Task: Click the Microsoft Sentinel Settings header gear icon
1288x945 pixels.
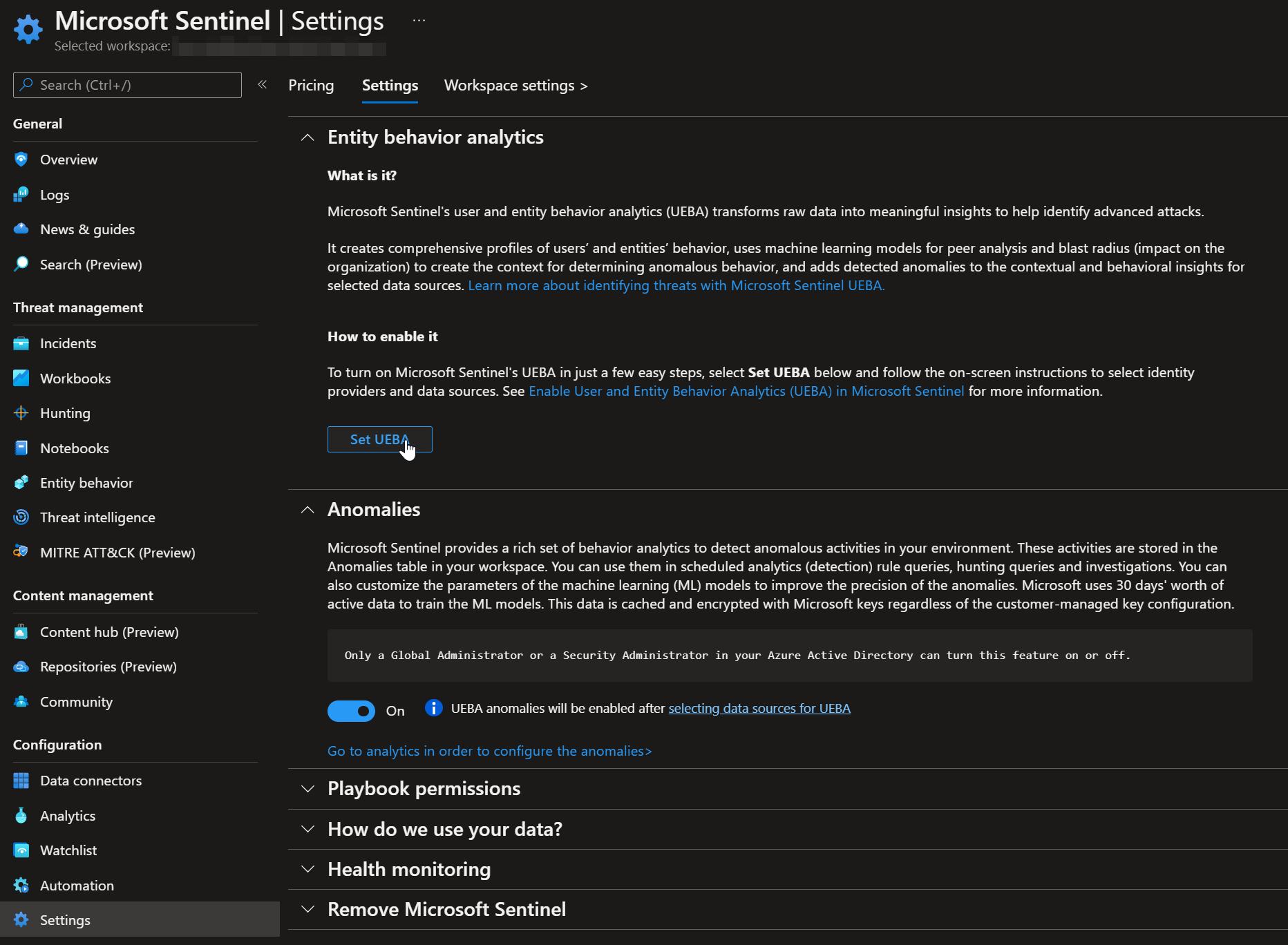Action: (28, 29)
